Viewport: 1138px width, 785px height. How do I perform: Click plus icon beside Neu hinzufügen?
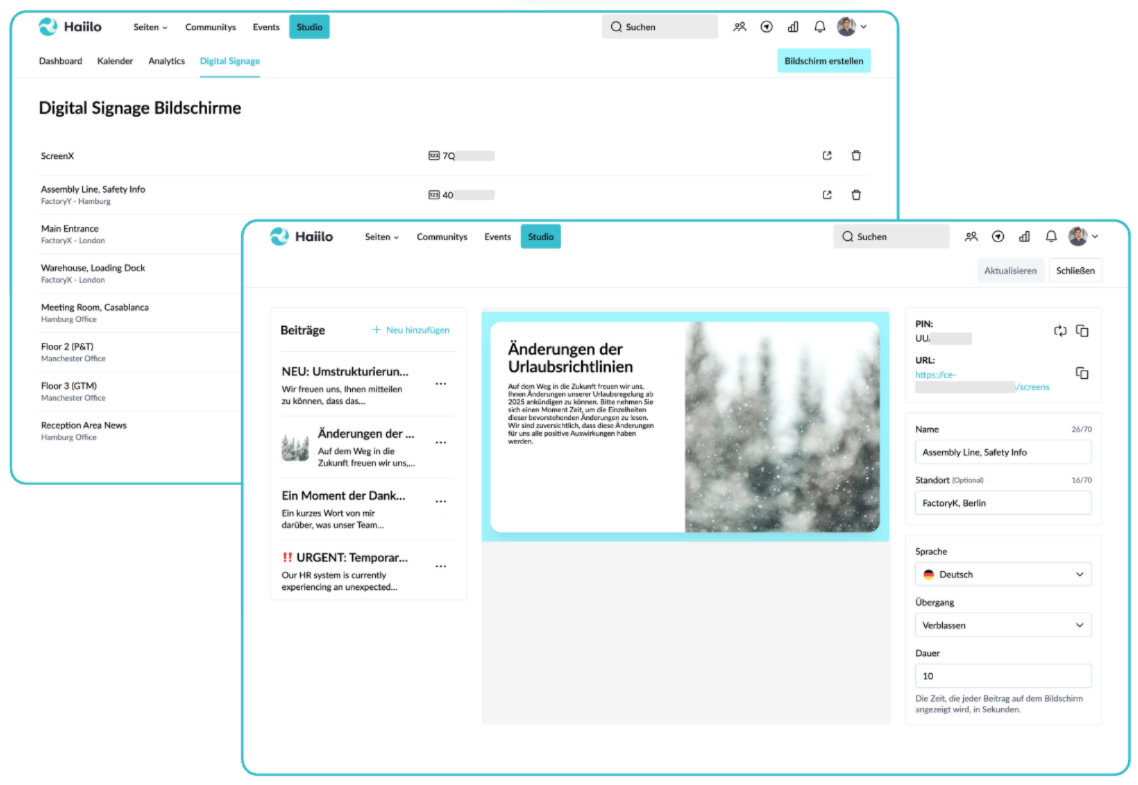point(377,329)
